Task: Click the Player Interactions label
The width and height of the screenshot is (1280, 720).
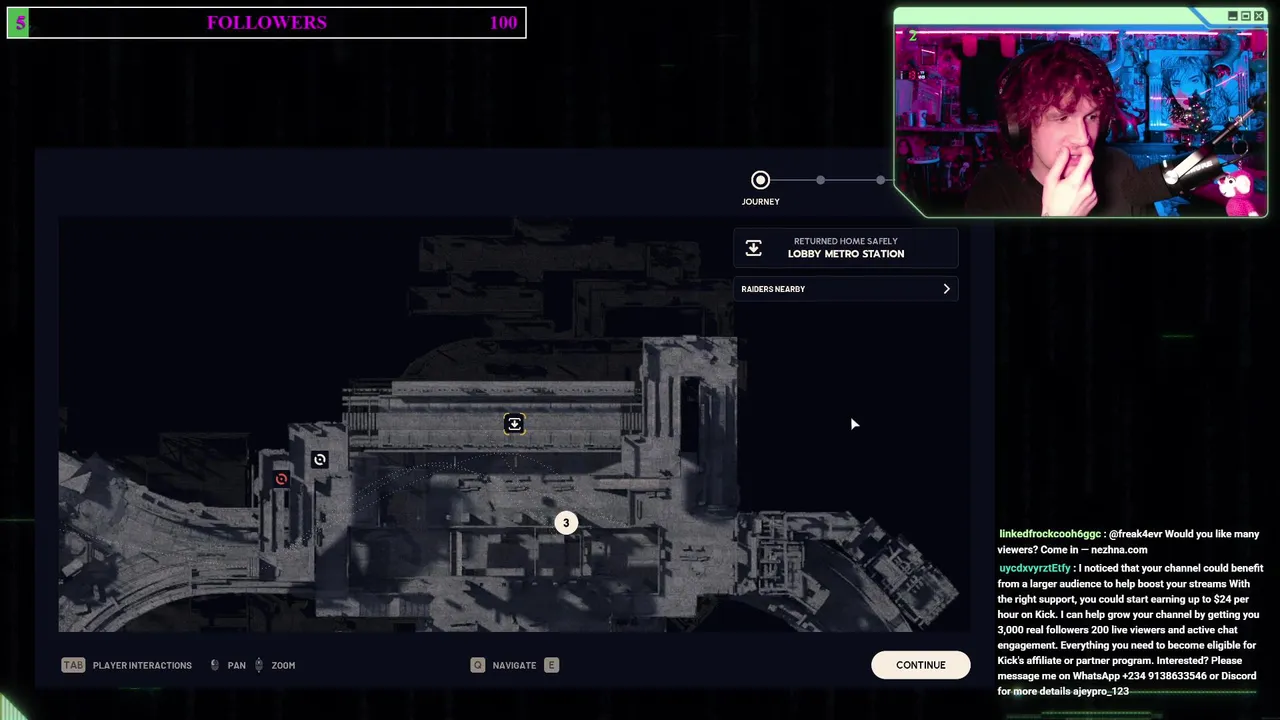Action: (142, 665)
